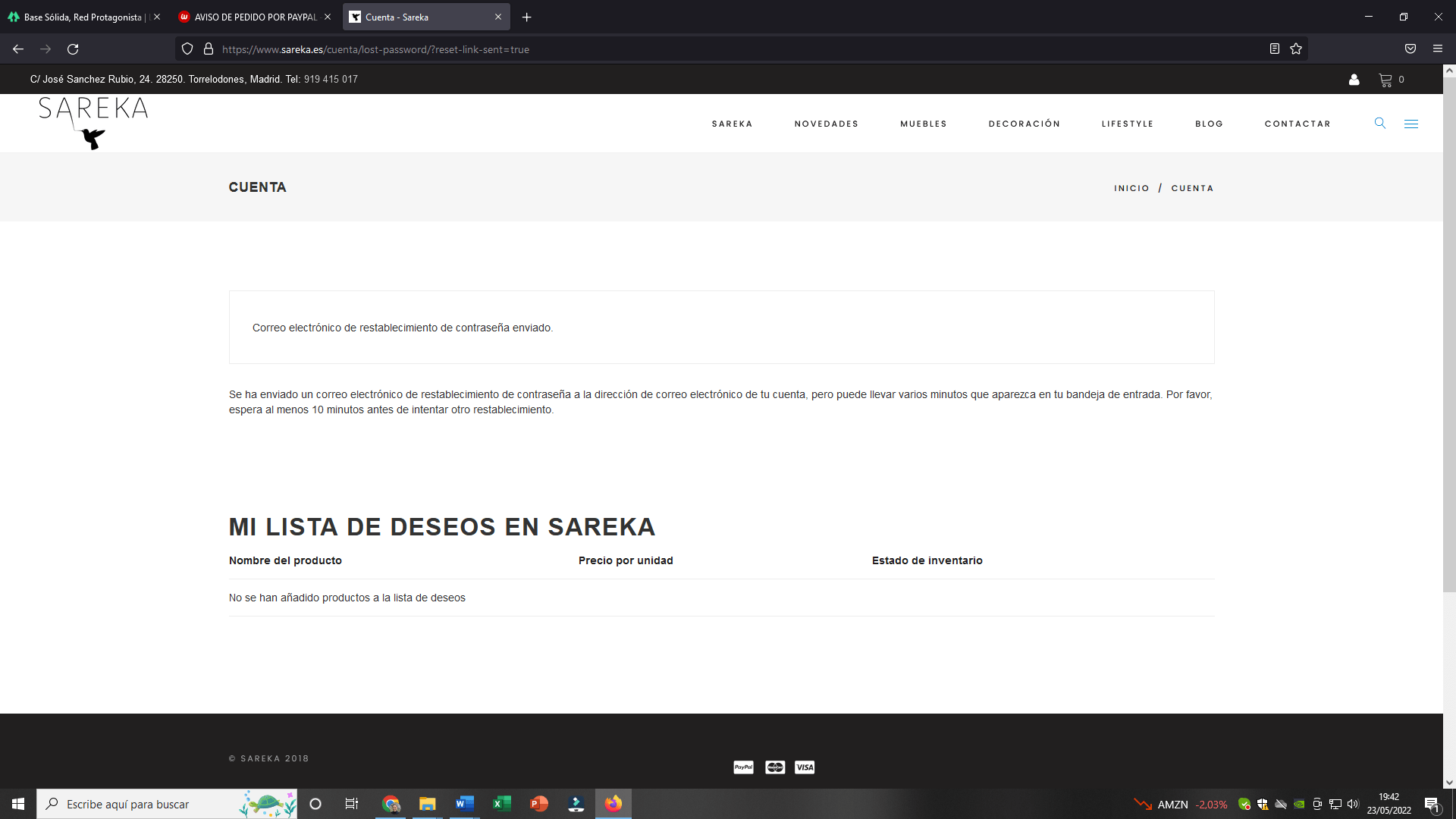Click the Mastercard payment icon
1456x819 pixels.
pos(775,767)
